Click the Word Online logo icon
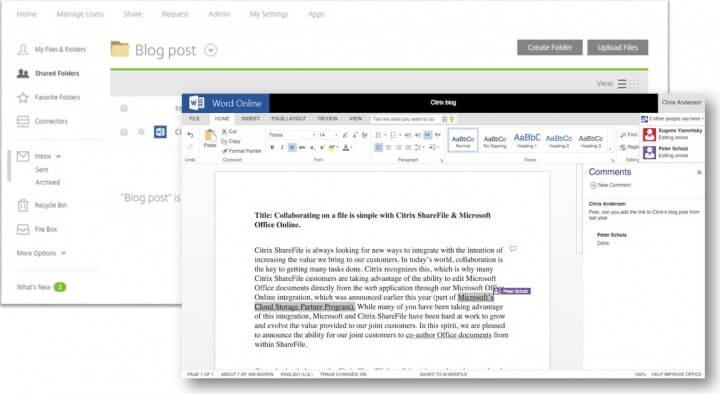The image size is (720, 394). point(197,103)
